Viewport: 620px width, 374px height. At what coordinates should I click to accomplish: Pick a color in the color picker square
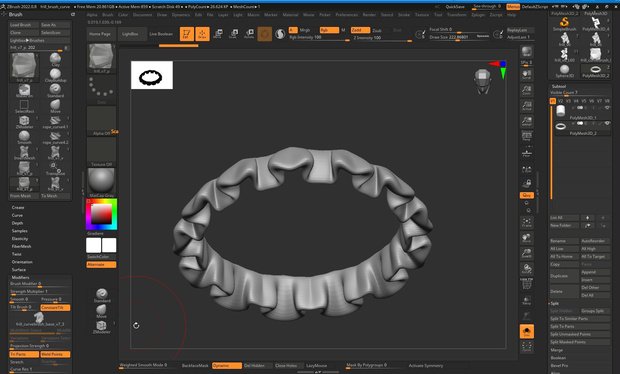102,214
